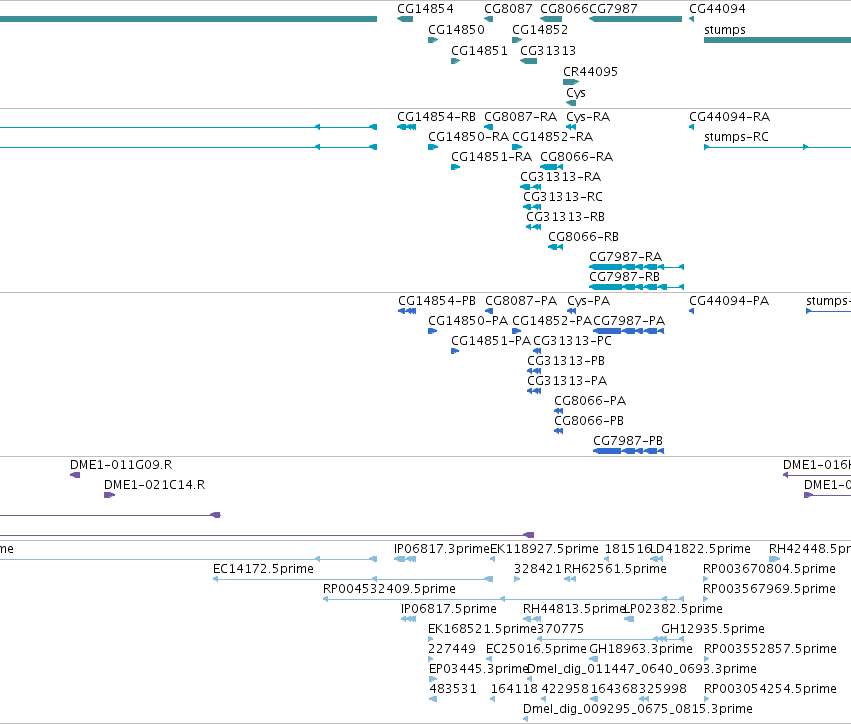Screen dimensions: 851x724
Task: Select the CG44094-PA protein label
Action: click(x=729, y=301)
